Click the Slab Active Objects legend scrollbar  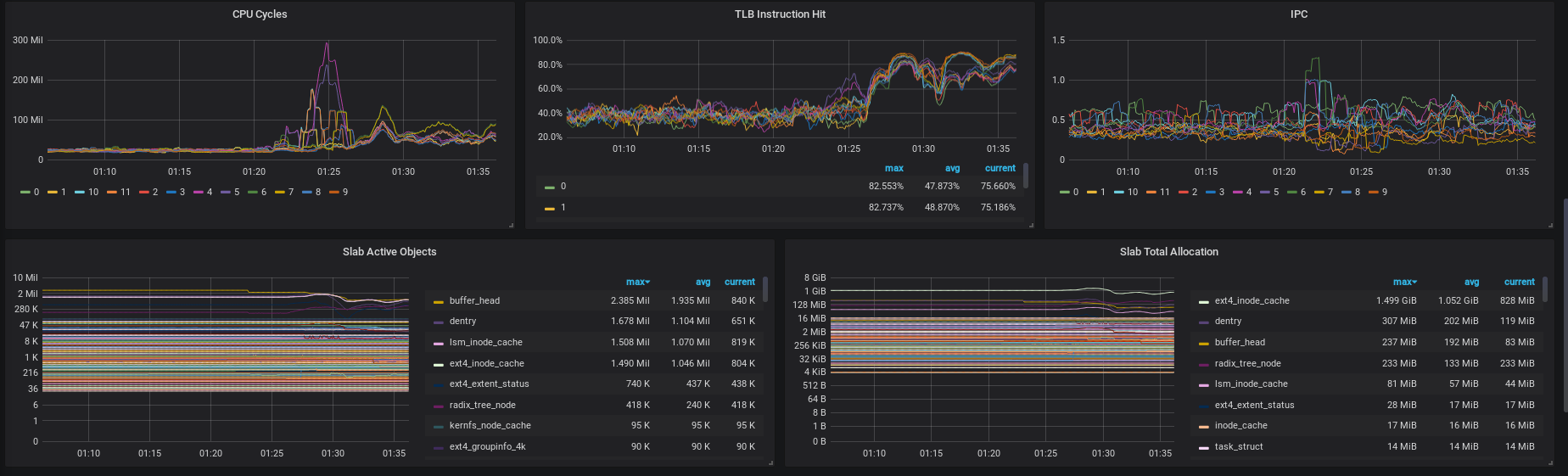[765, 288]
